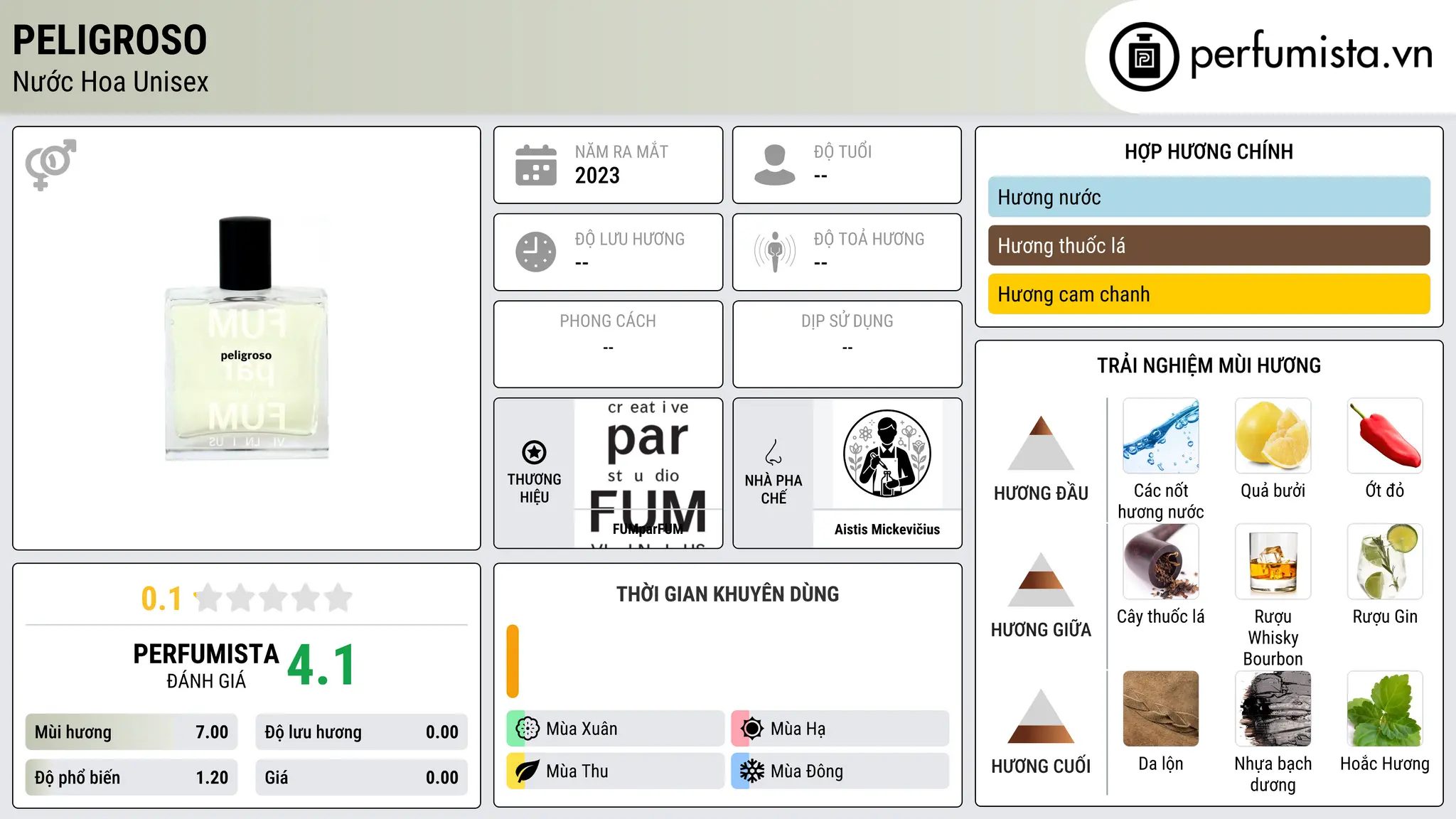
Task: Select the Mùa Đông season label
Action: 807,771
